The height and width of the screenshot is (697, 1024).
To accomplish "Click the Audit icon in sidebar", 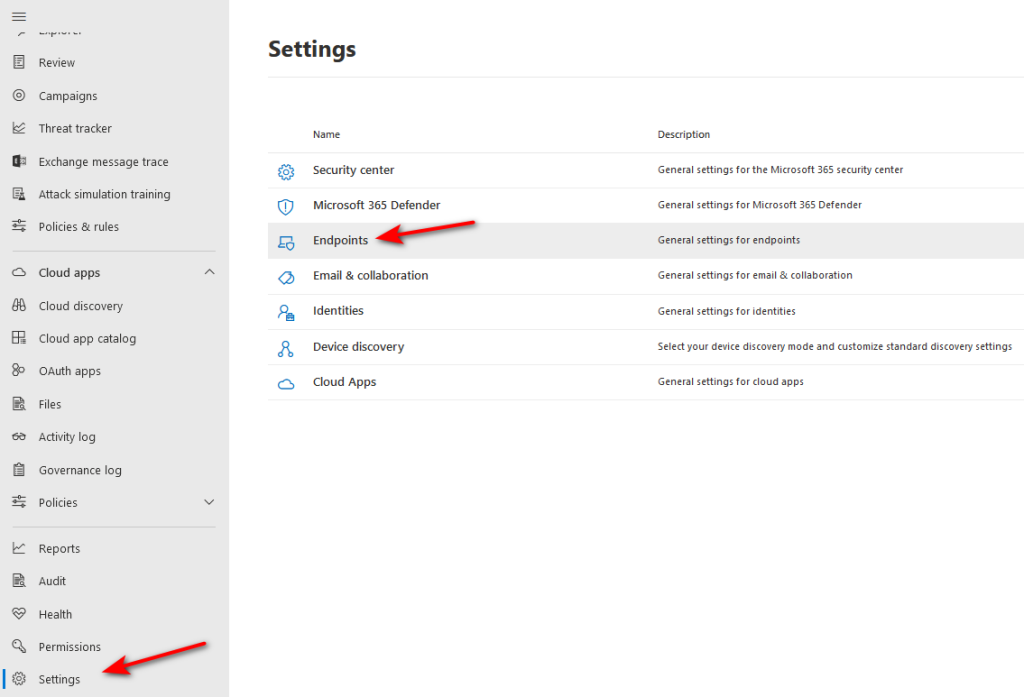I will pyautogui.click(x=19, y=581).
